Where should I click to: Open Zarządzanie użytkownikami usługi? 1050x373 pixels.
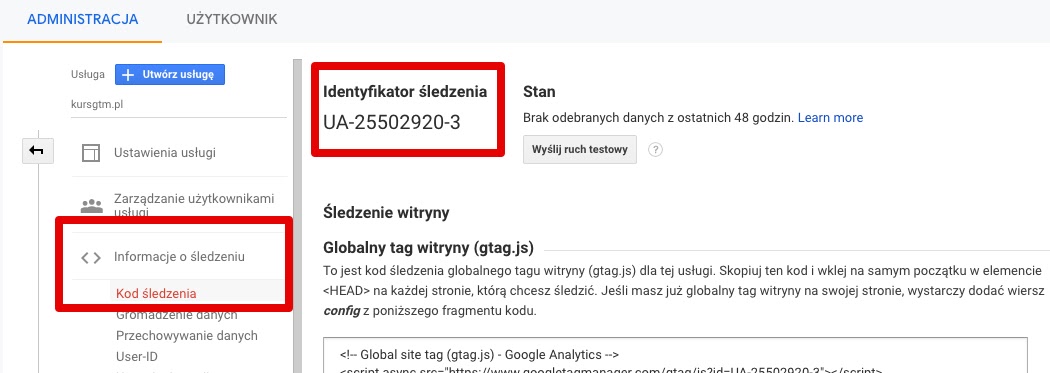[x=194, y=206]
